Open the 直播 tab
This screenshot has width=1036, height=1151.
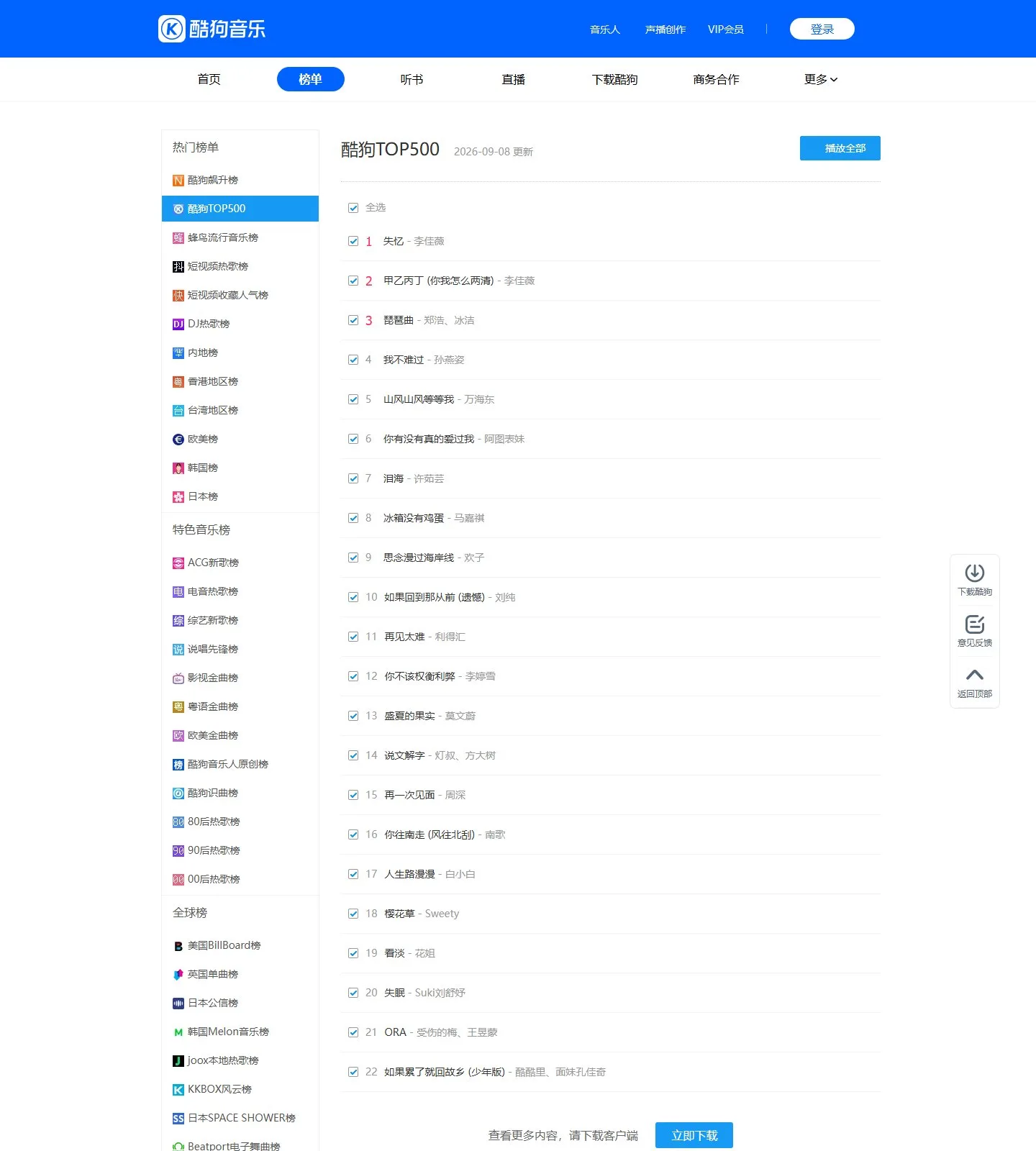coord(514,79)
